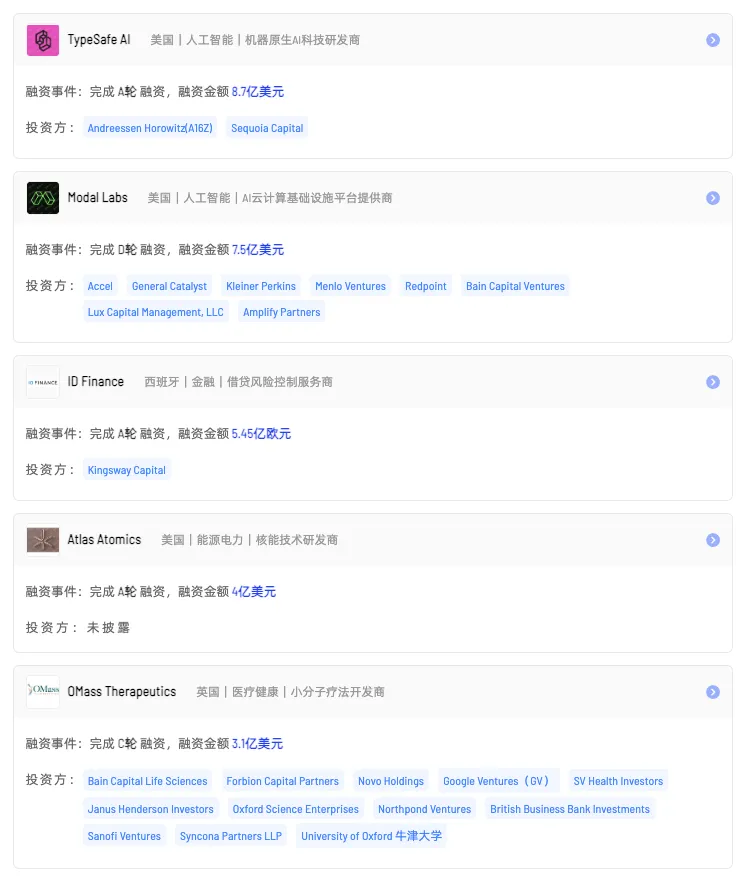Click the Redpoint investor tag

tap(426, 286)
